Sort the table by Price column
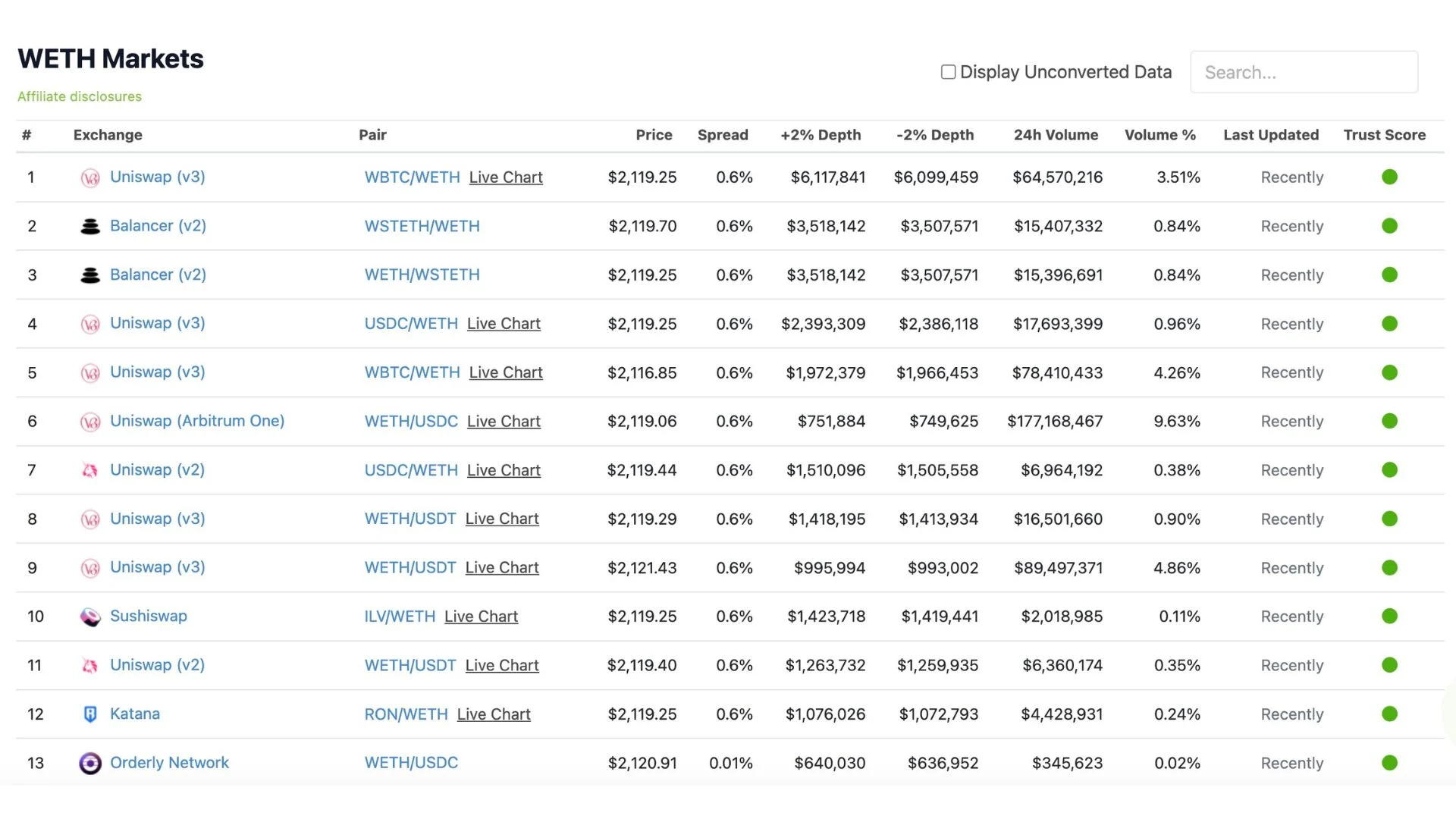The image size is (1456, 819). 654,135
